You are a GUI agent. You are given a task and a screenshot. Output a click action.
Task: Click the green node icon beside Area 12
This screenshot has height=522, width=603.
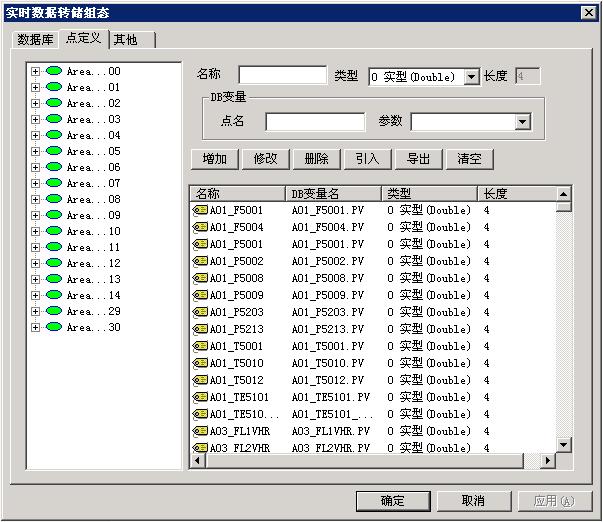point(54,263)
